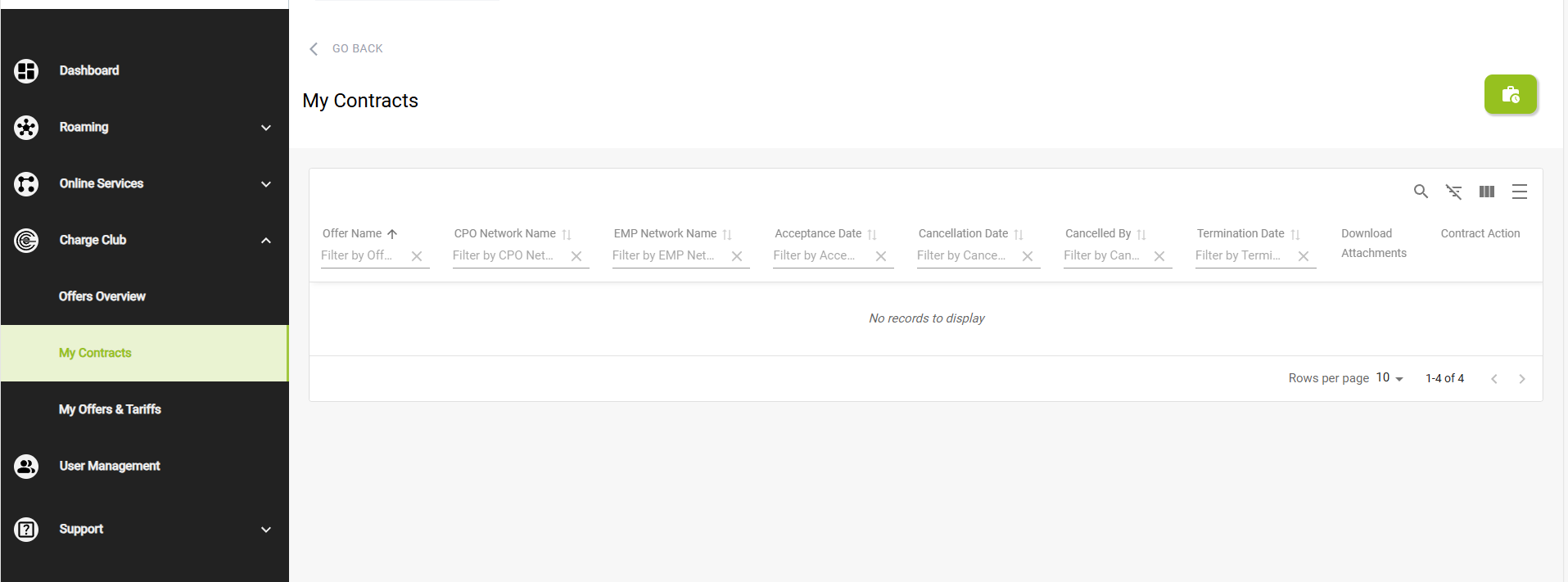
Task: Click the GO BACK link
Action: pos(358,48)
